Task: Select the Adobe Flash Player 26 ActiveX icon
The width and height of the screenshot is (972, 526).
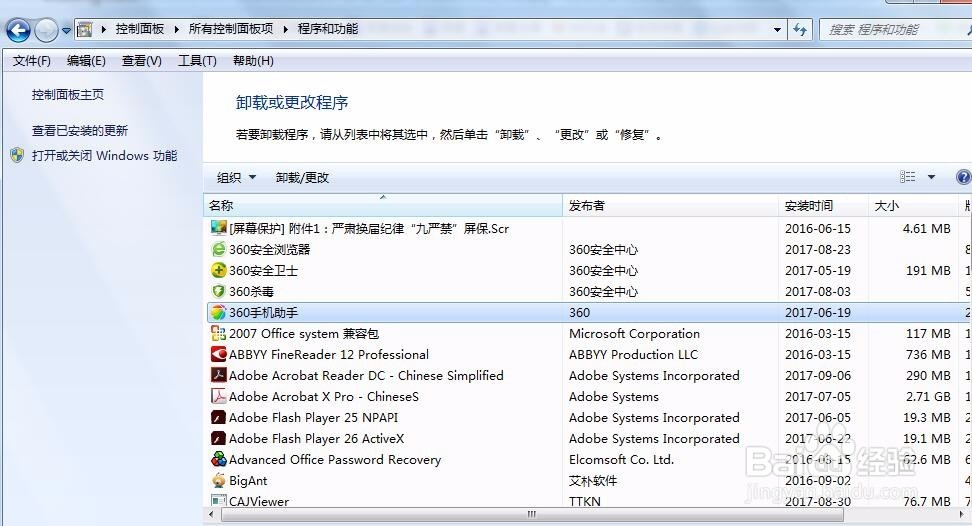Action: (218, 438)
